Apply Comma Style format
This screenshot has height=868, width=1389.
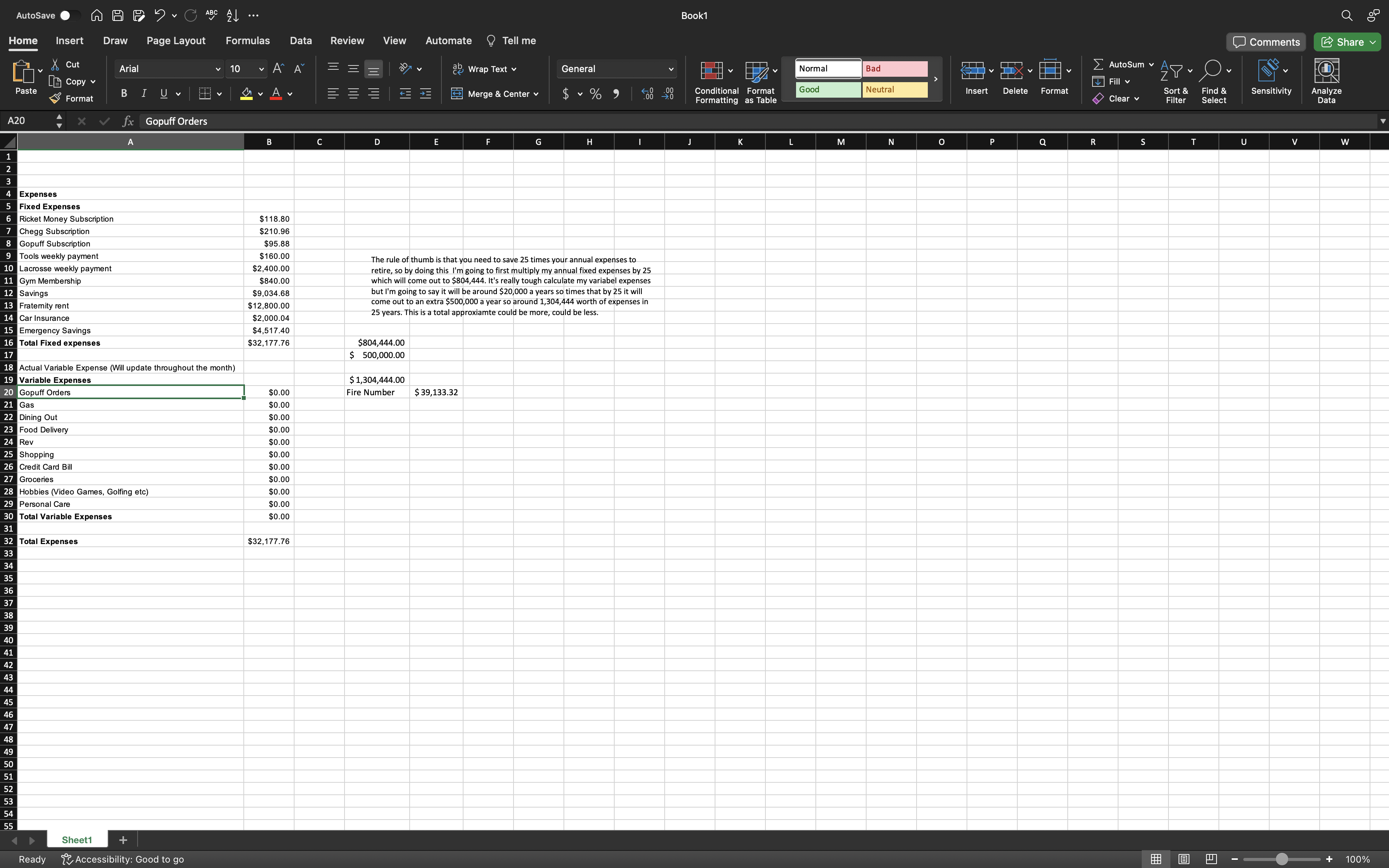pyautogui.click(x=616, y=93)
